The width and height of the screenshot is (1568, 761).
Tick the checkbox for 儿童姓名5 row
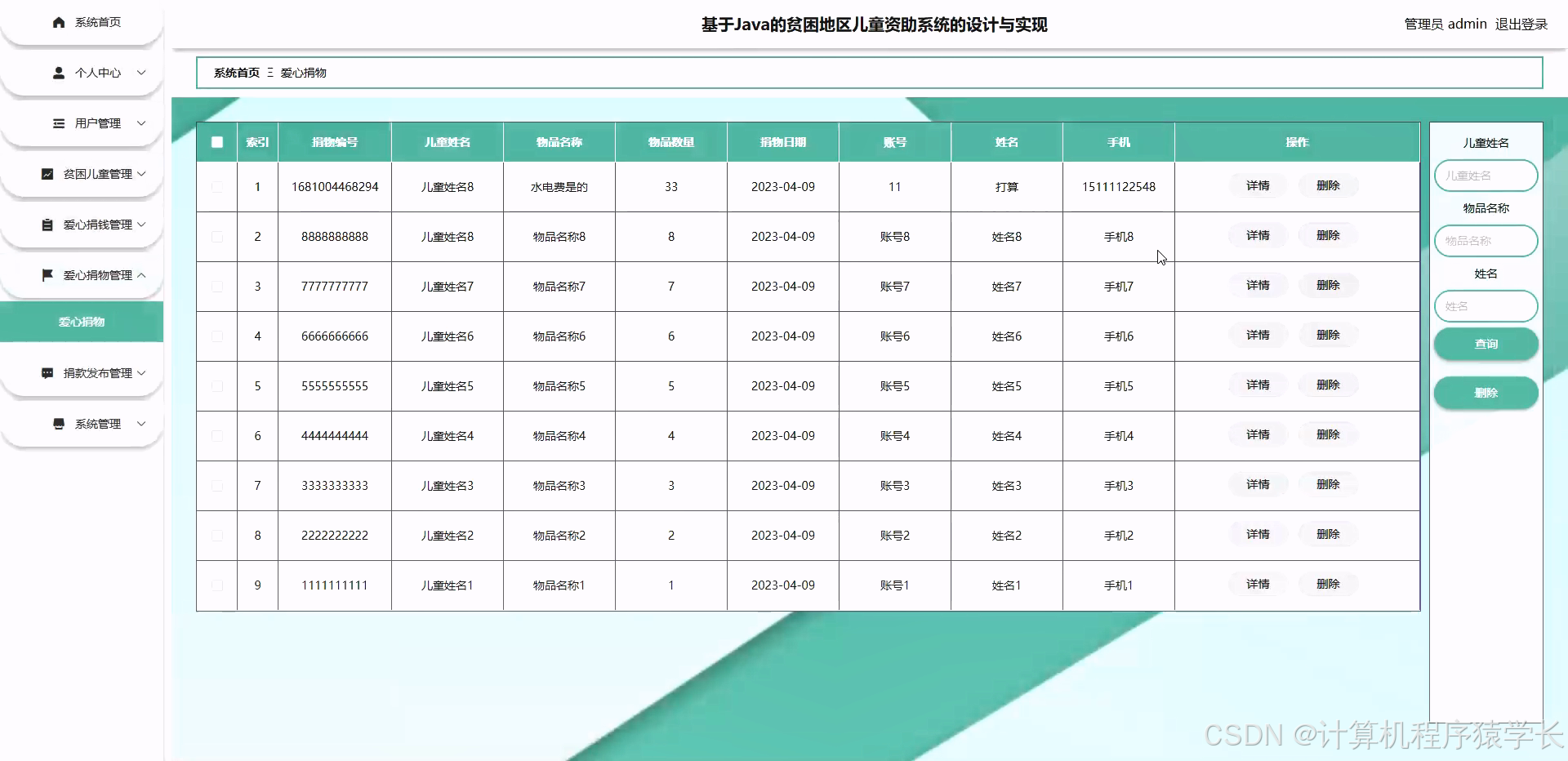click(x=216, y=386)
